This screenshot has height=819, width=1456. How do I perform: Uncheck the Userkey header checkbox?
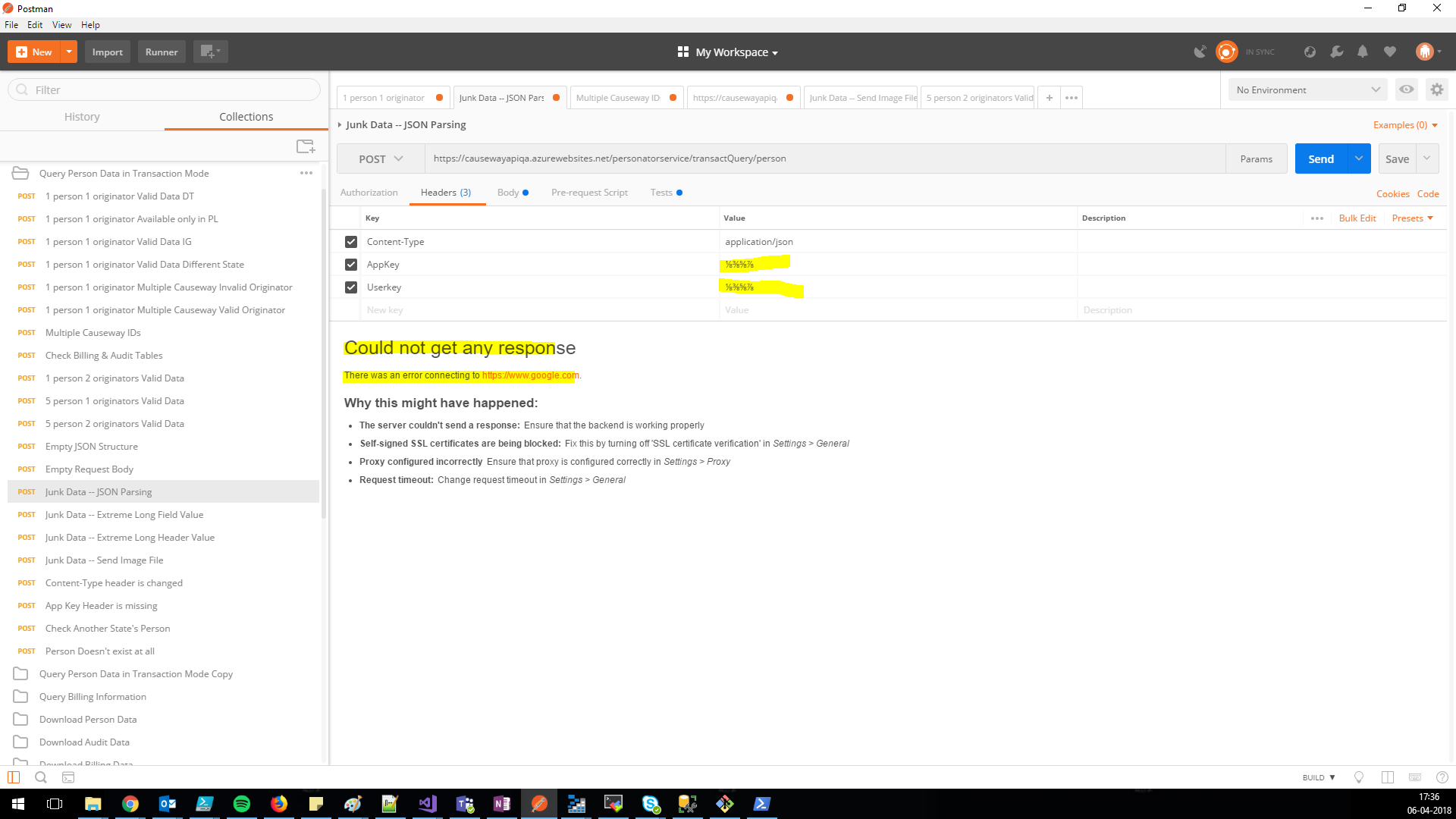(x=351, y=287)
